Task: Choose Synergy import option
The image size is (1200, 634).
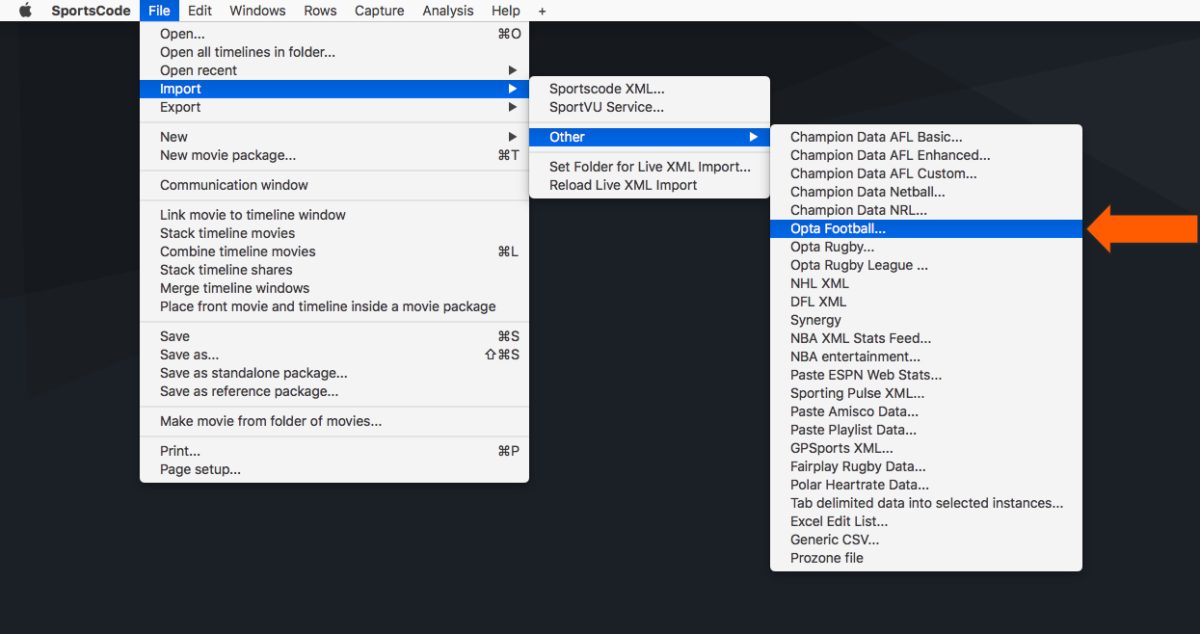Action: (926, 320)
